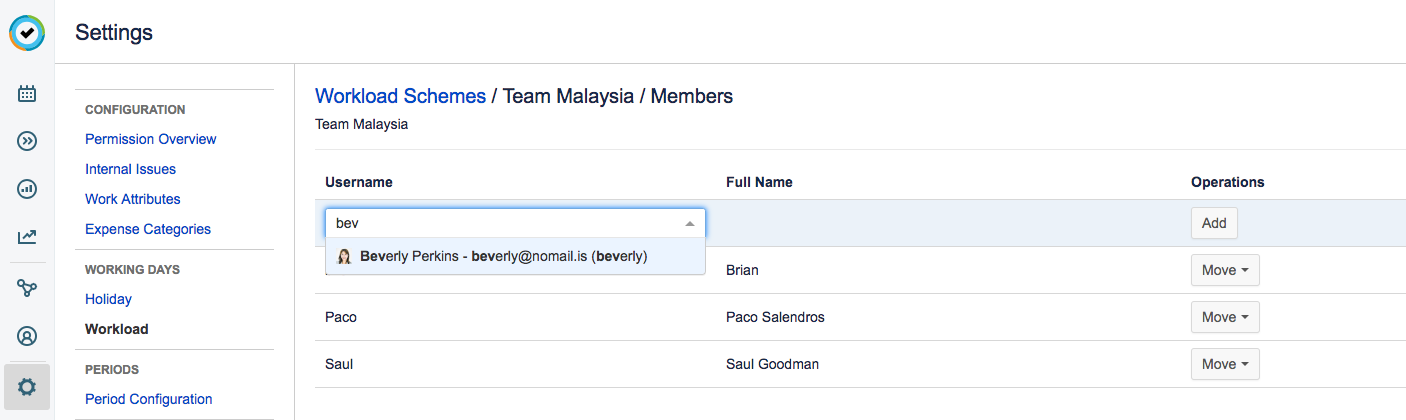
Task: Open Period Configuration settings
Action: (148, 399)
